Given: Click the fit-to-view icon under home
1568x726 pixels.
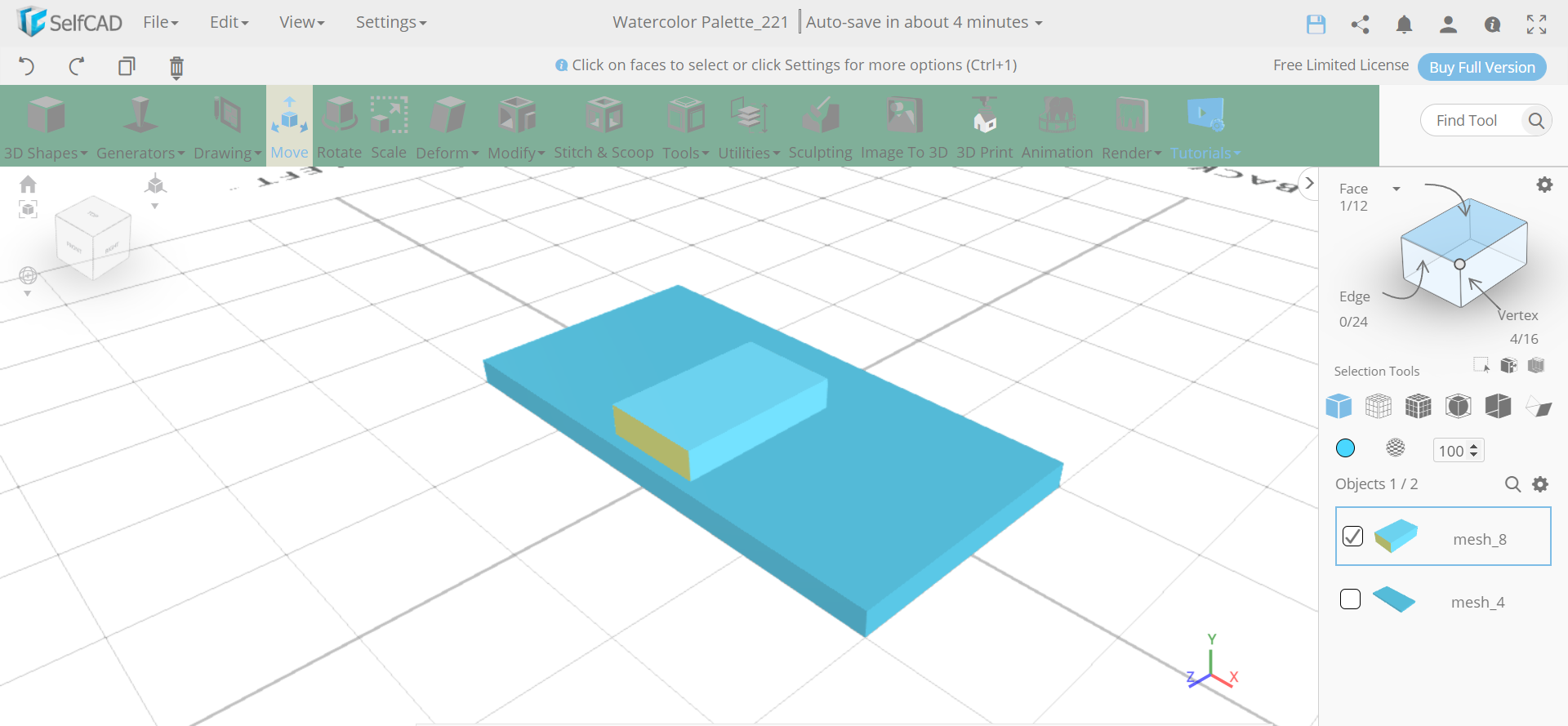Looking at the screenshot, I should [x=28, y=210].
